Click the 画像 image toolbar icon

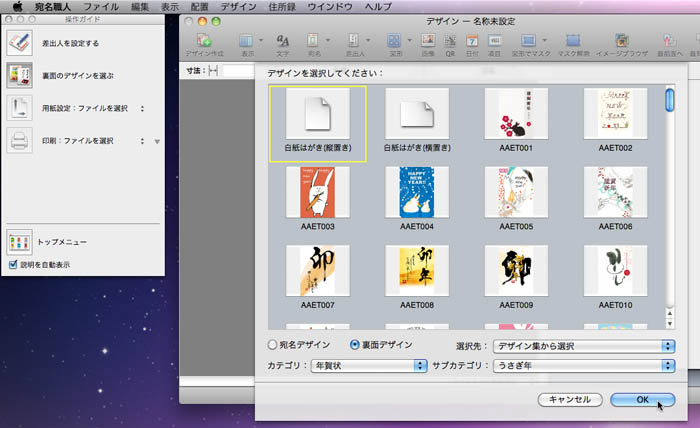click(427, 41)
